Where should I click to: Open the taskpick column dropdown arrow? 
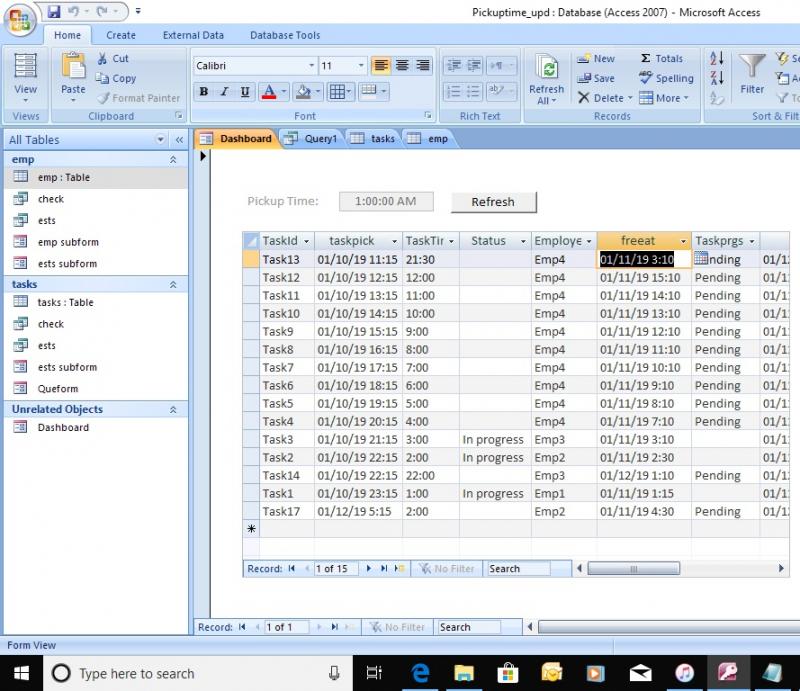pyautogui.click(x=394, y=241)
